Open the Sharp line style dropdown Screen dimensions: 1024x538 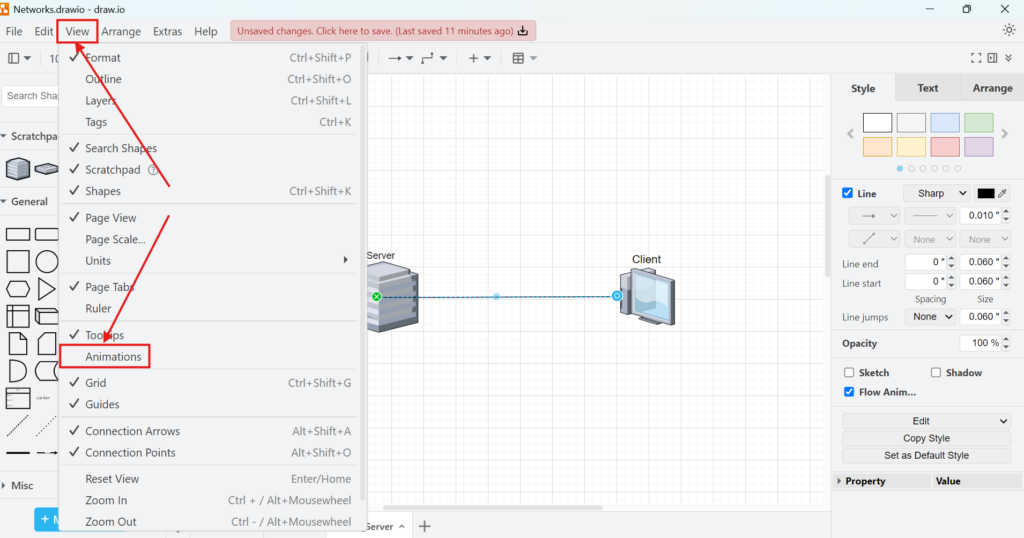[936, 193]
